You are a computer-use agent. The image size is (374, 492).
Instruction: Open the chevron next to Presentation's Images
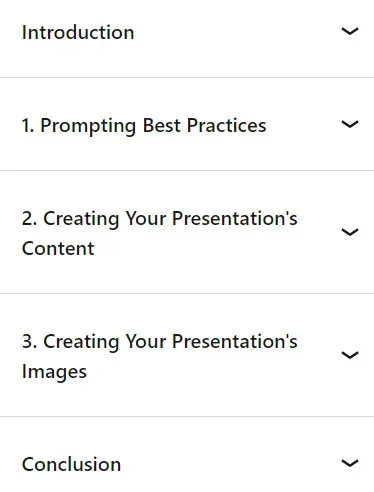[x=350, y=355]
